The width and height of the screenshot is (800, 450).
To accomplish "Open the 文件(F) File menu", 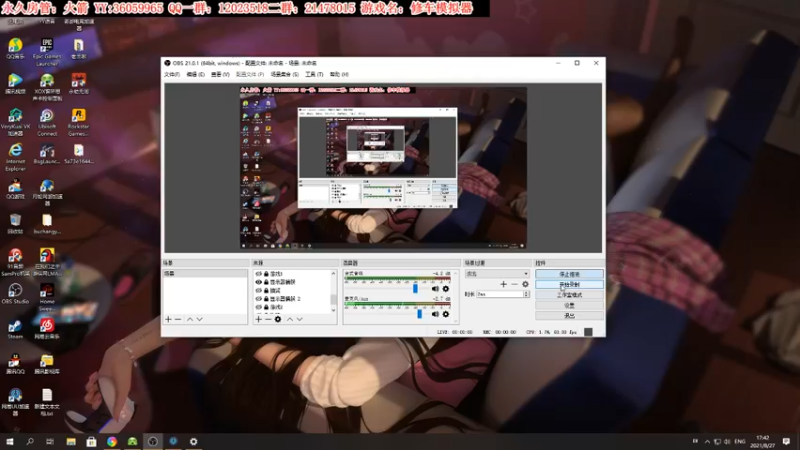I will (172, 74).
